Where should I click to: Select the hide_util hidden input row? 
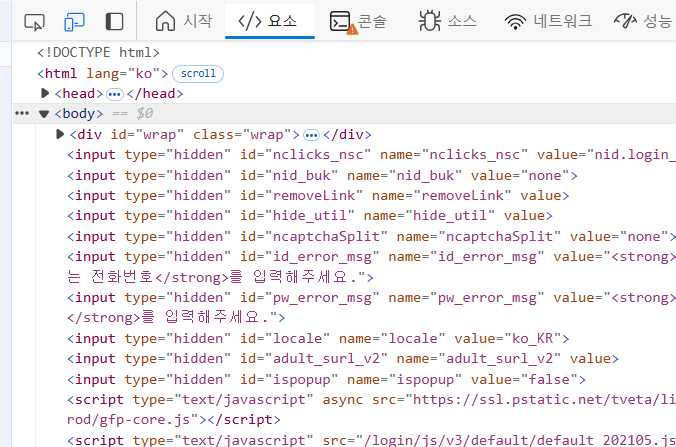310,216
